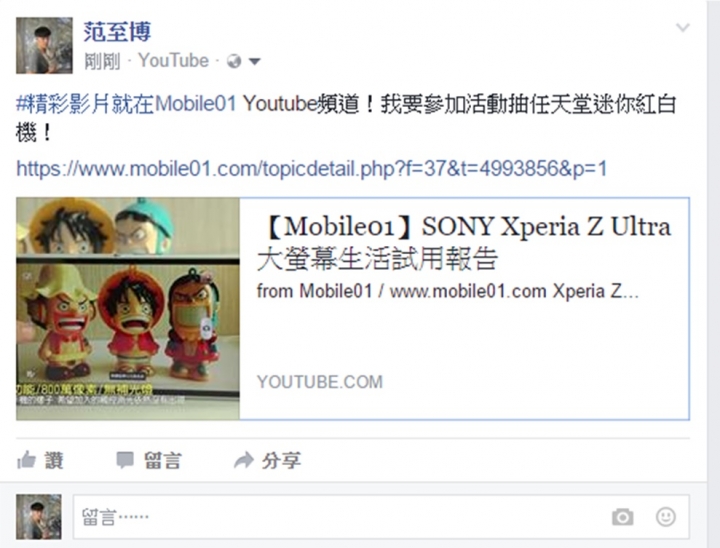Click the share arrow icon
The height and width of the screenshot is (548, 720).
244,460
